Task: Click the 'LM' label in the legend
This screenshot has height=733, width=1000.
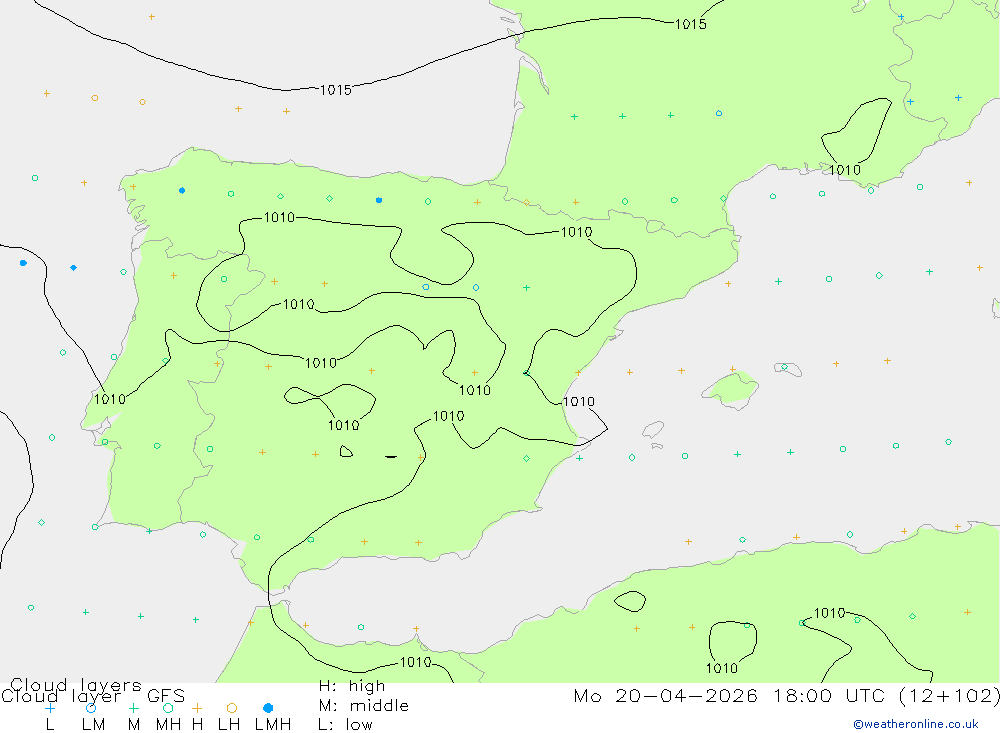Action: (x=94, y=725)
